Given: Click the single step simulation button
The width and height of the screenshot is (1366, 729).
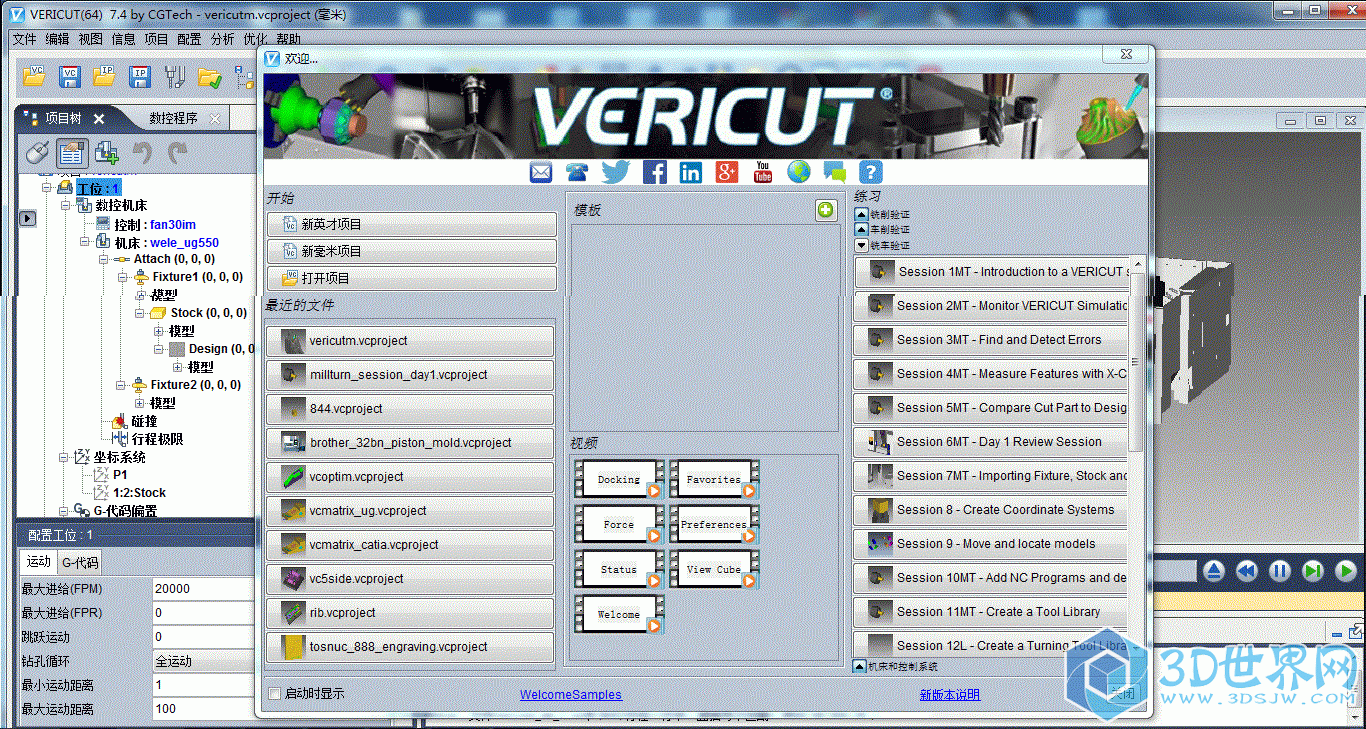Looking at the screenshot, I should [1314, 571].
